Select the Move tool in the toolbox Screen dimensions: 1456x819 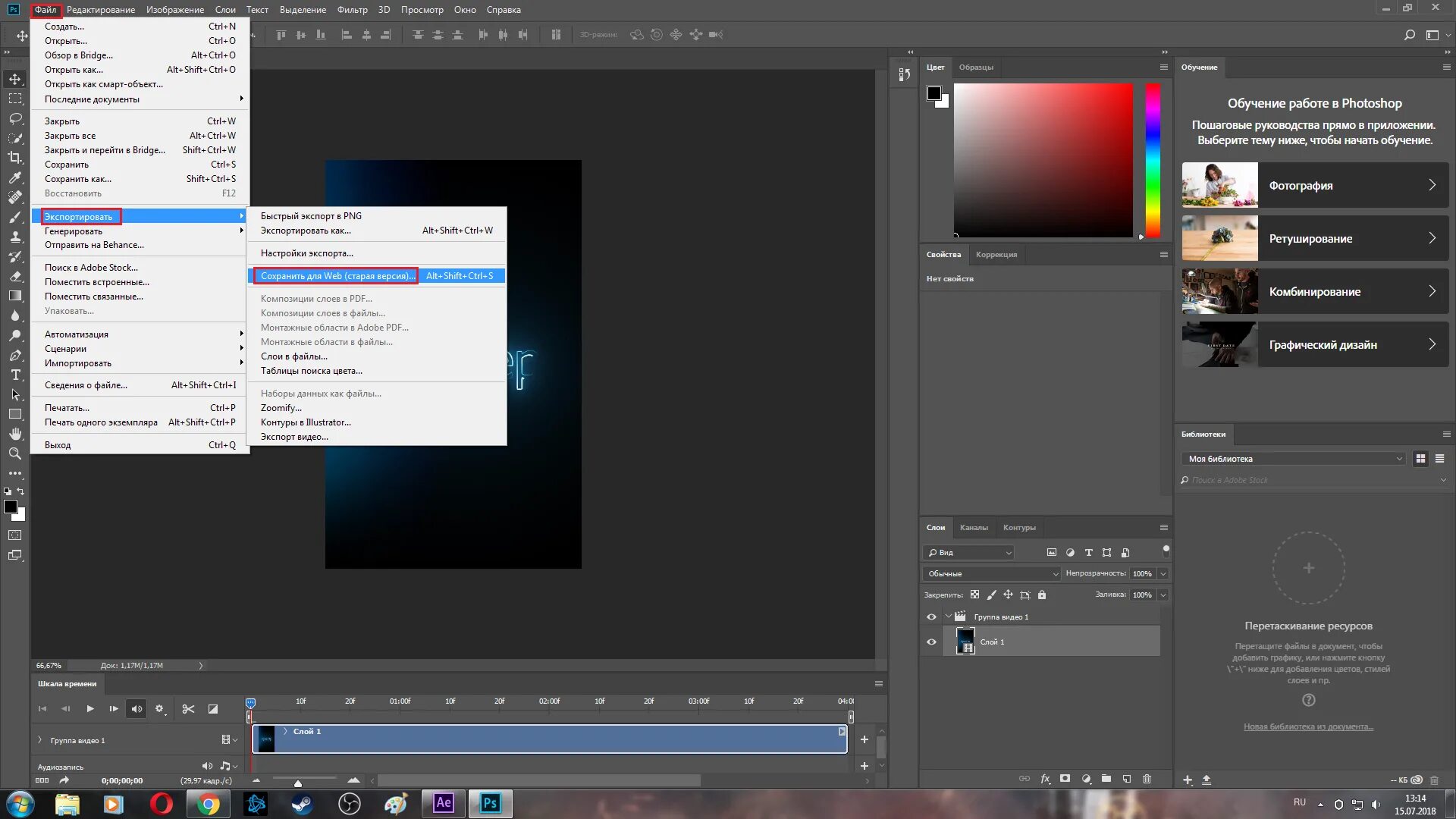coord(15,79)
